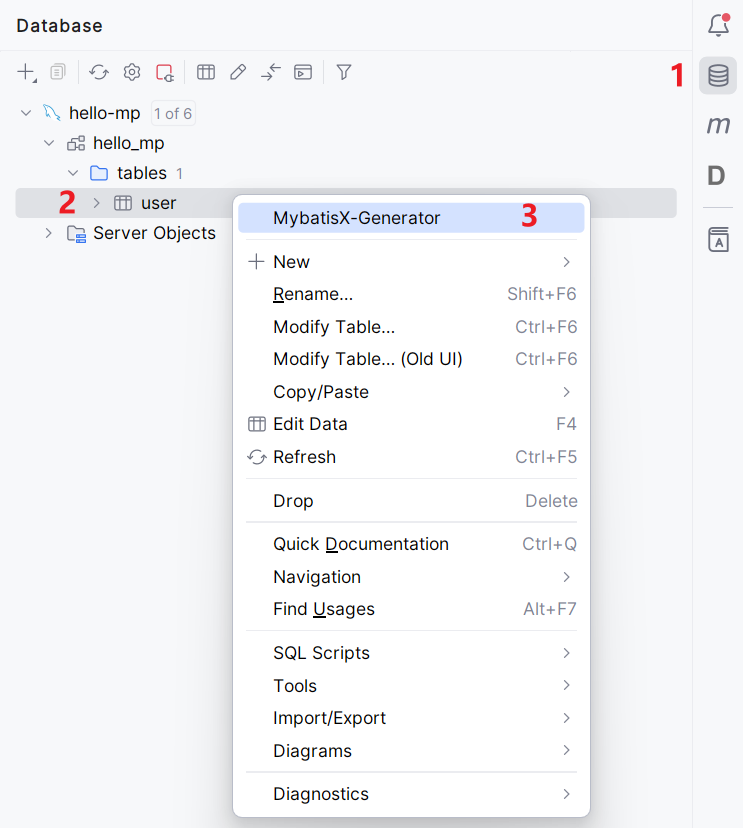Click the Filter funnel icon
This screenshot has height=828, width=743.
coord(344,72)
